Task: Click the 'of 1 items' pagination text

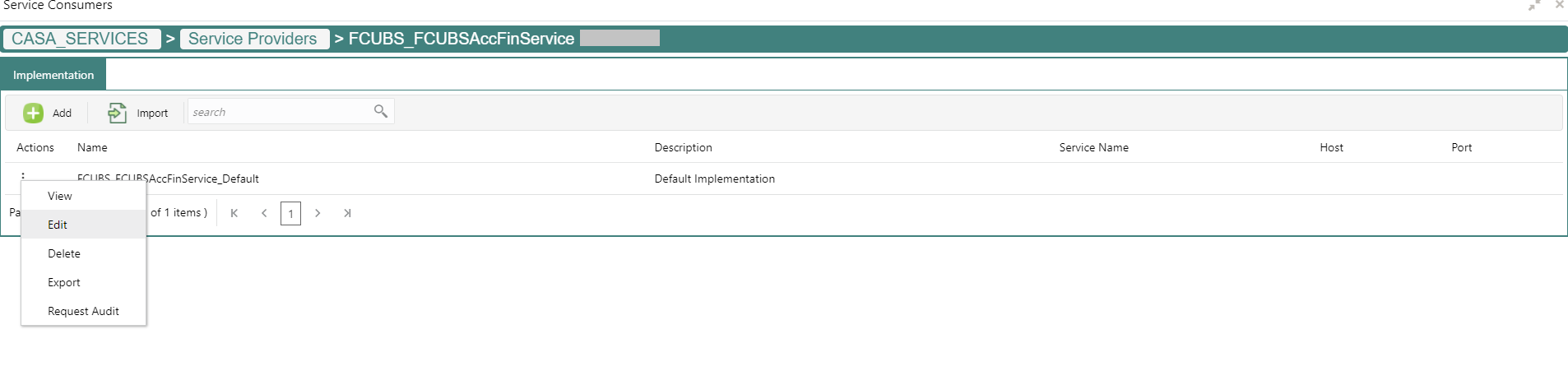Action: coord(179,212)
